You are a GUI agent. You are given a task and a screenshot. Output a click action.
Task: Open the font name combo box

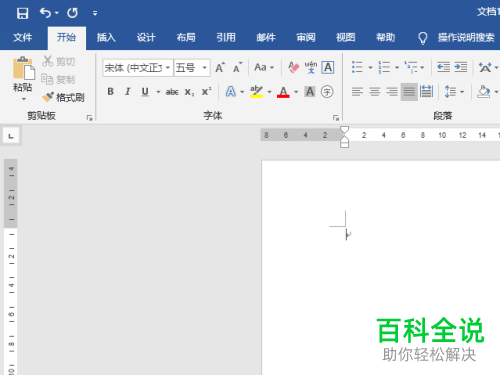137,68
